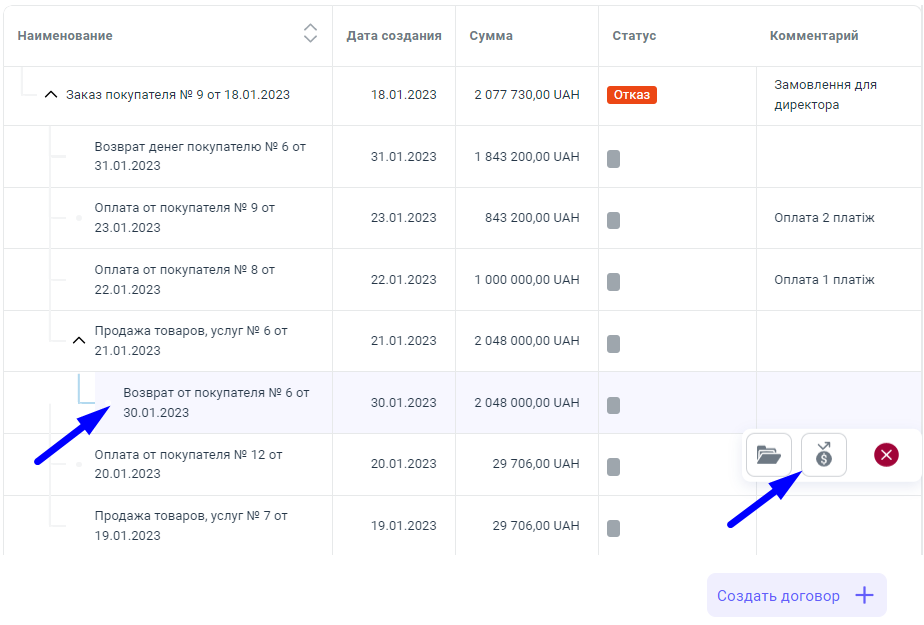This screenshot has height=625, width=924.
Task: Select row Возврат от покупателя № 6
Action: pos(216,403)
